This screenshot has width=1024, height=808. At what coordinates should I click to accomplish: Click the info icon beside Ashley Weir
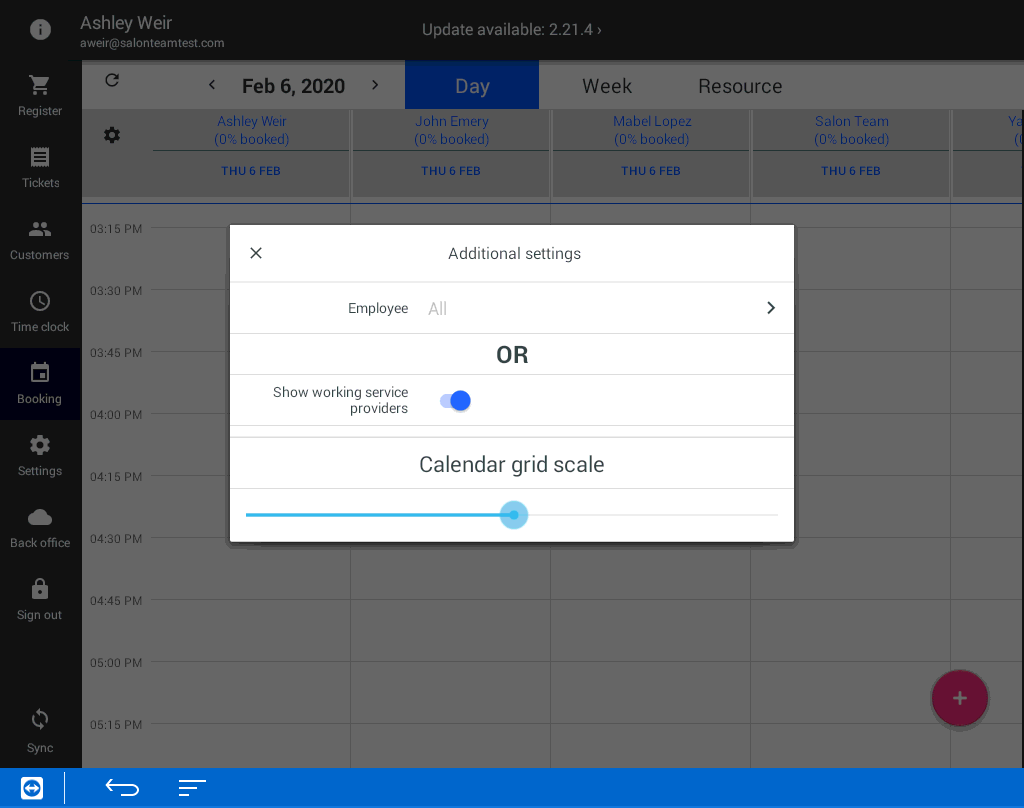tap(40, 30)
